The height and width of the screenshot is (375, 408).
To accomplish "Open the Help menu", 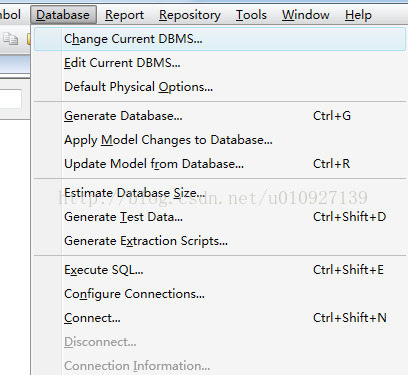I will [358, 15].
